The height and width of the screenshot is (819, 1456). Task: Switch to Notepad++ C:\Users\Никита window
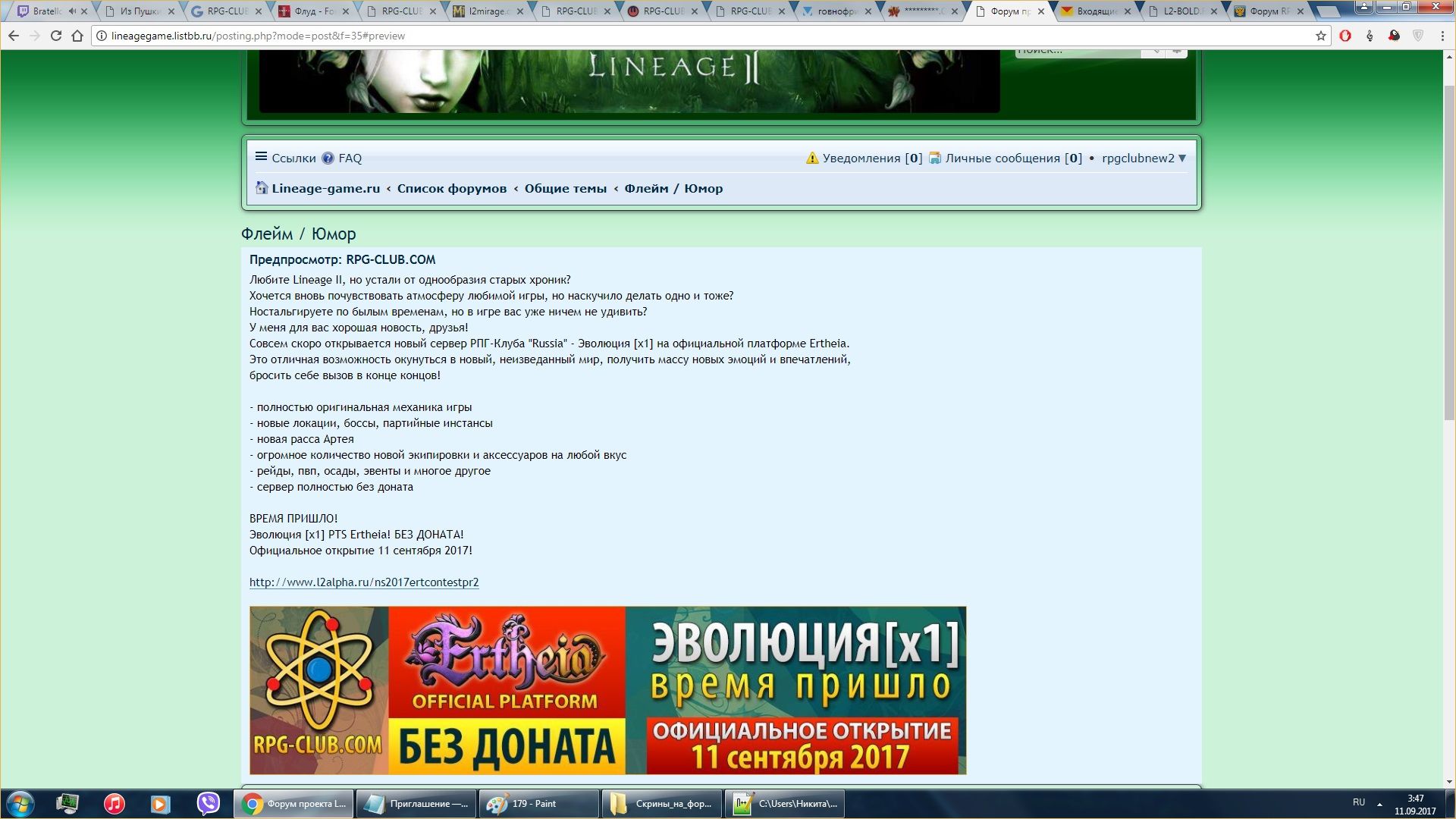(x=785, y=804)
